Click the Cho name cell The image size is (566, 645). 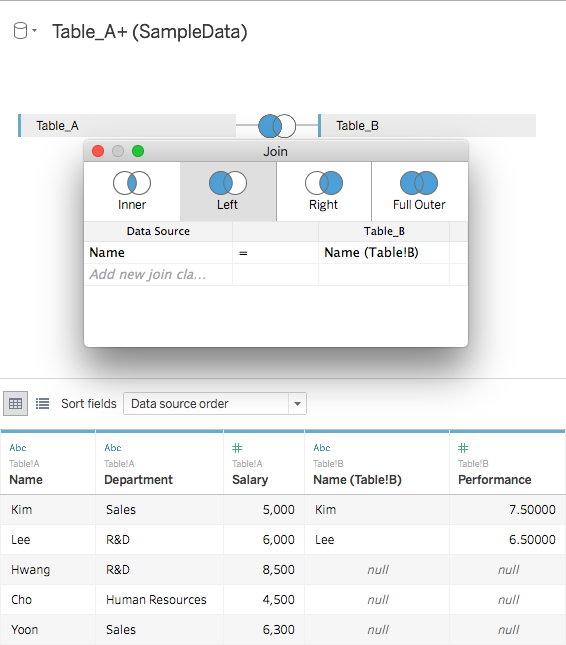pos(48,600)
